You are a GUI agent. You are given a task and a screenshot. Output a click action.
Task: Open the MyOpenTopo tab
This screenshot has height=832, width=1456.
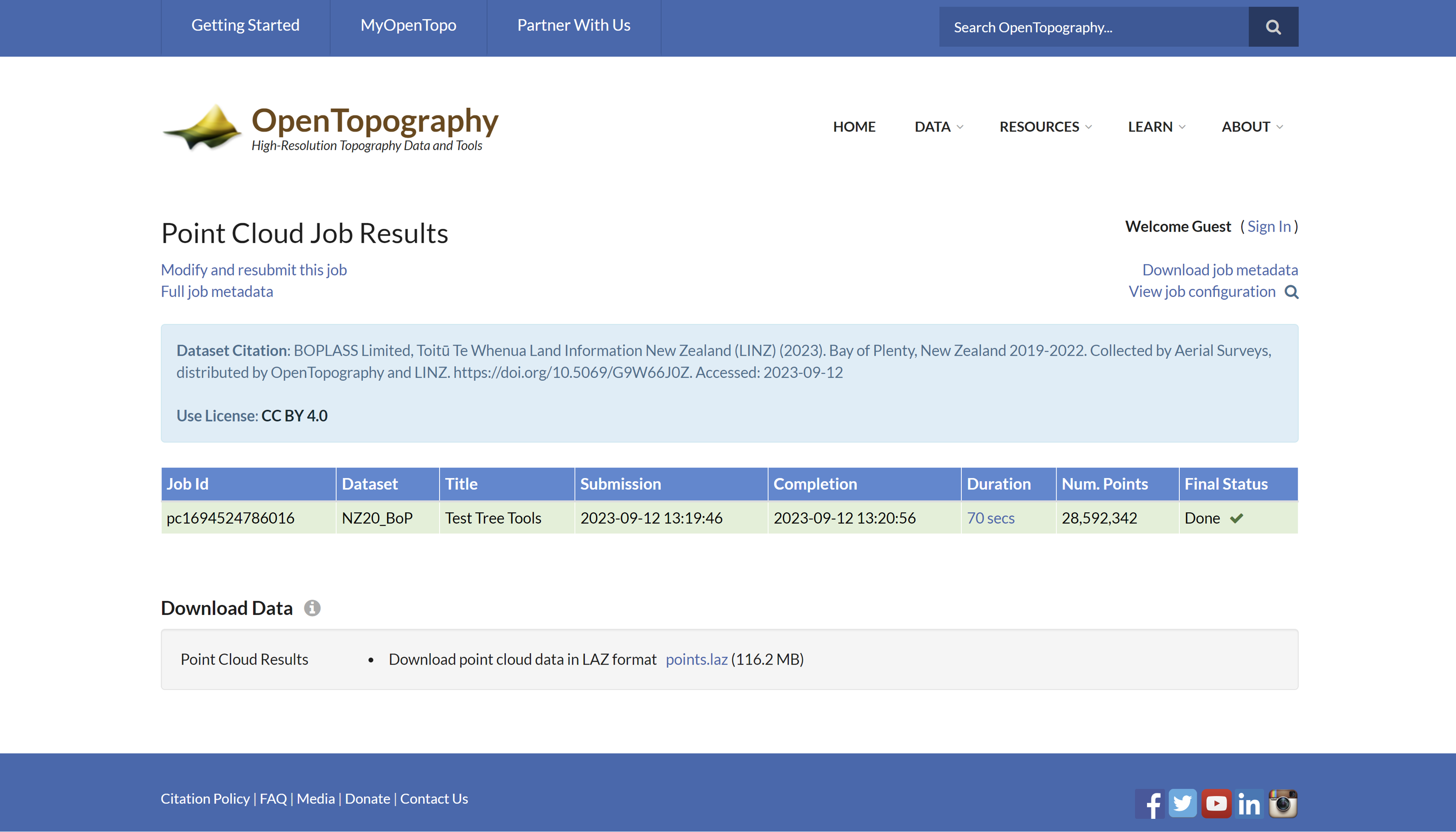point(408,25)
